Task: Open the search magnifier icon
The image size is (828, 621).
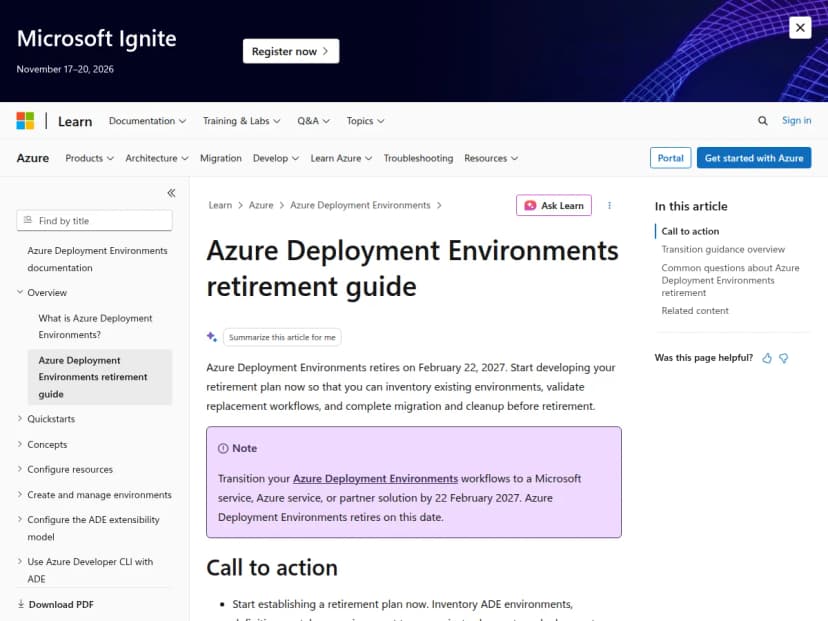Action: point(763,121)
